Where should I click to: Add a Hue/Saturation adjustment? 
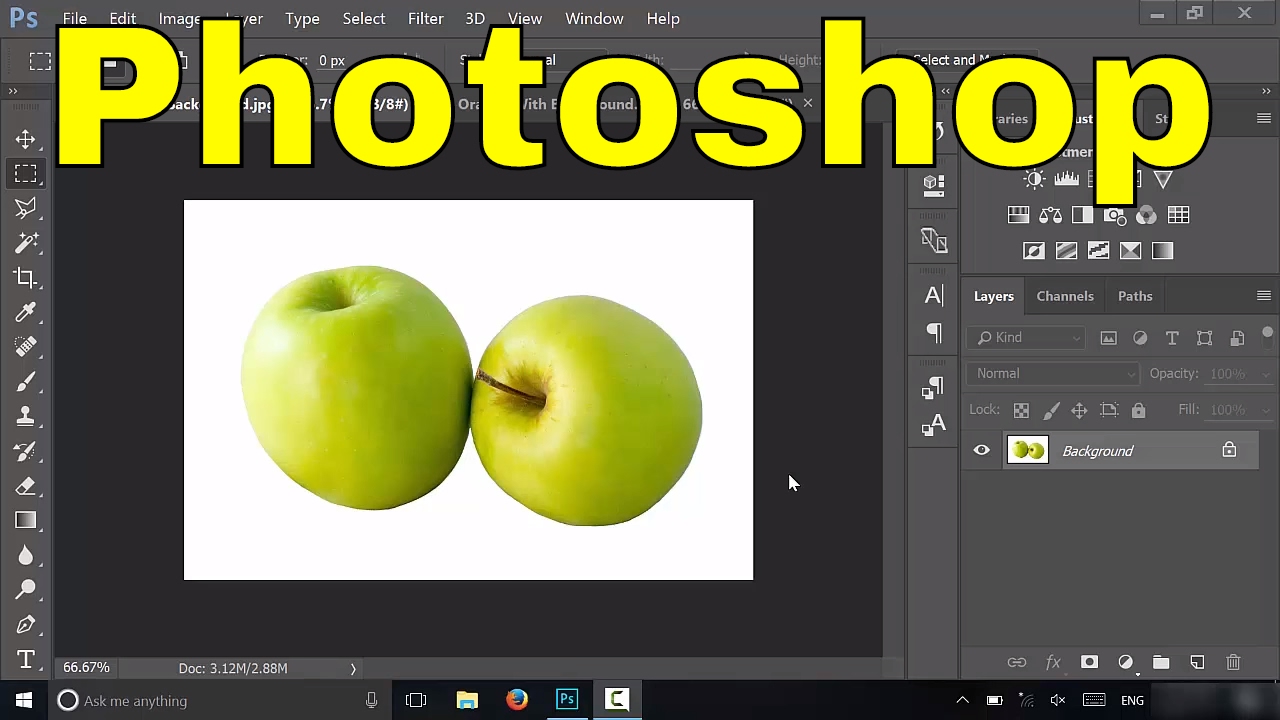click(x=1018, y=215)
